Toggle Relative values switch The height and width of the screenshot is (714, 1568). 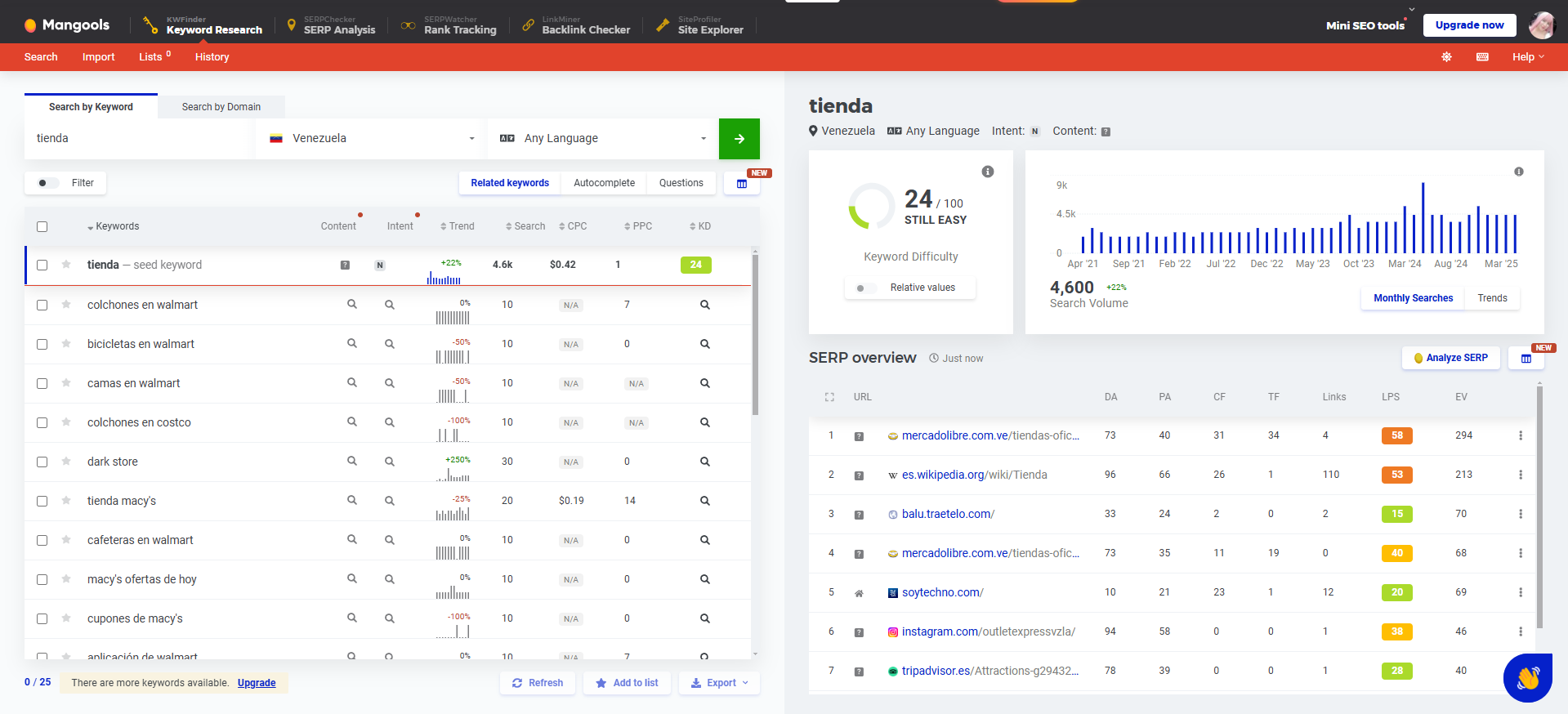[866, 288]
